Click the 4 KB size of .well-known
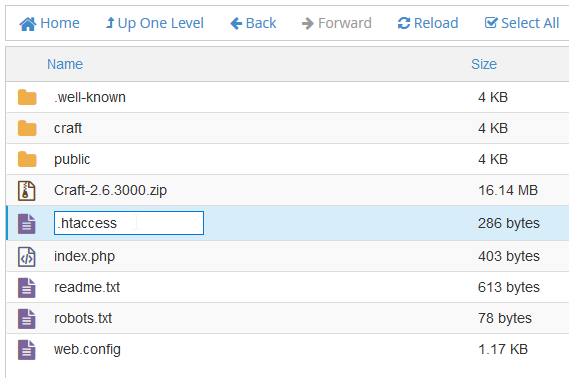 [x=493, y=97]
